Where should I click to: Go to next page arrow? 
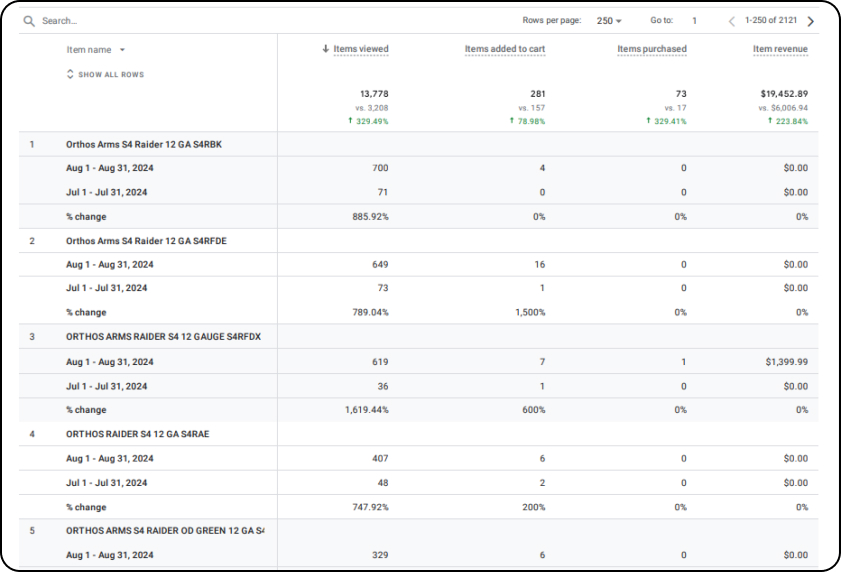pyautogui.click(x=811, y=21)
